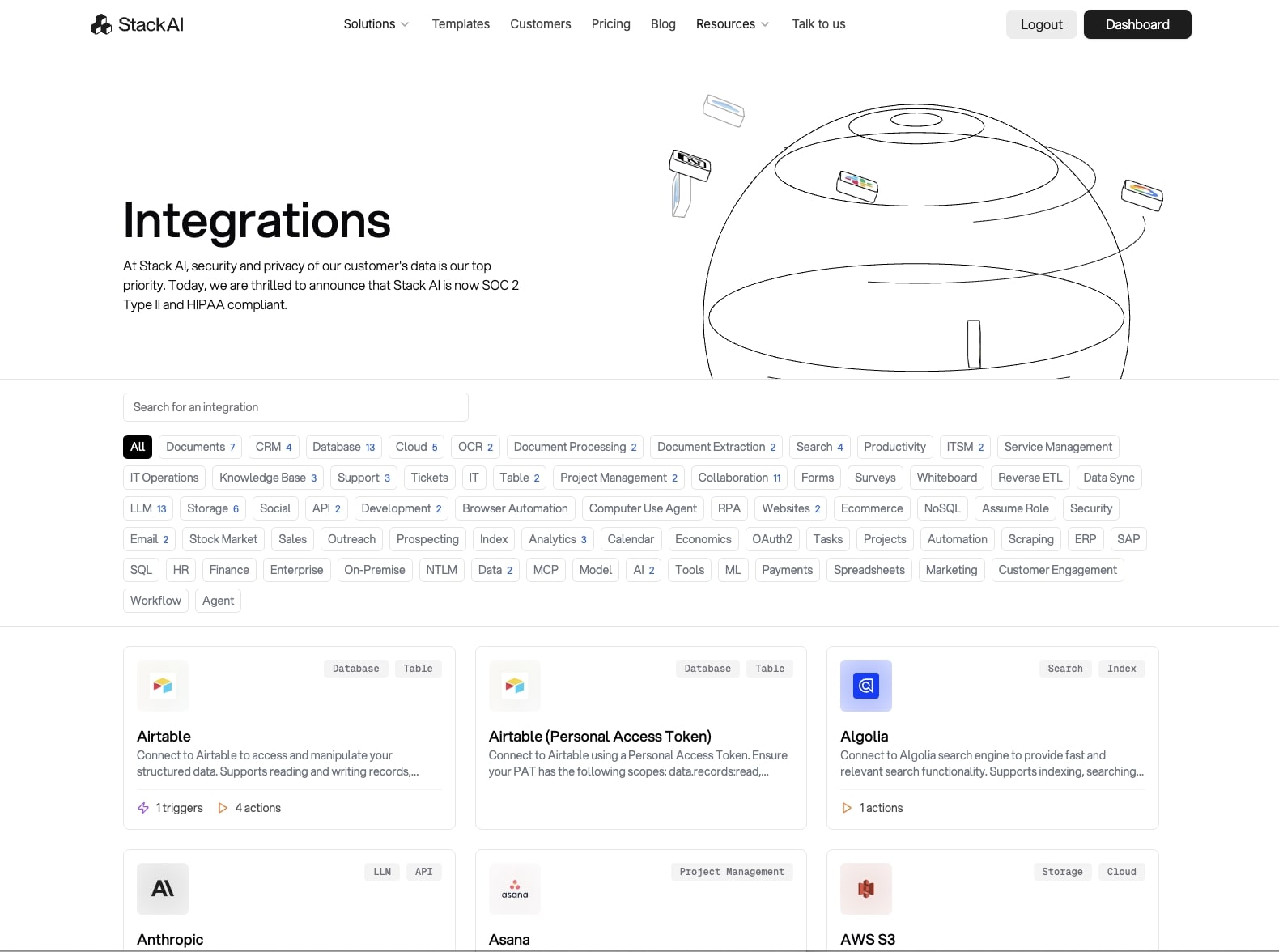Filter by CRM category

274,447
